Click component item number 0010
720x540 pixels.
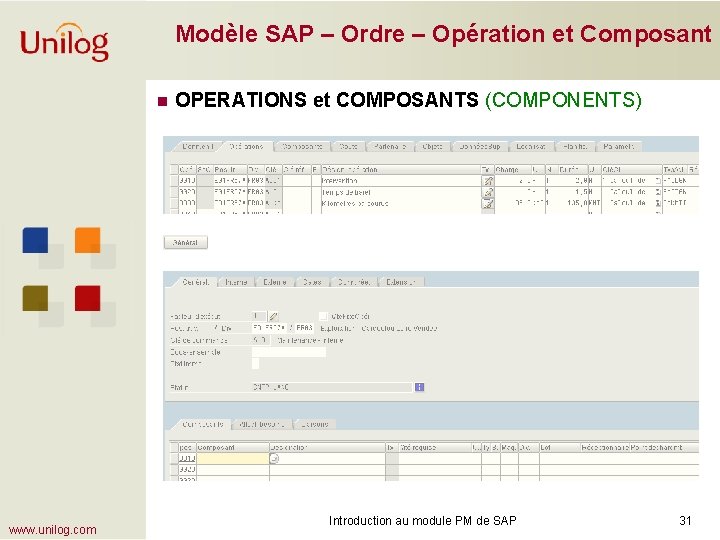click(187, 458)
